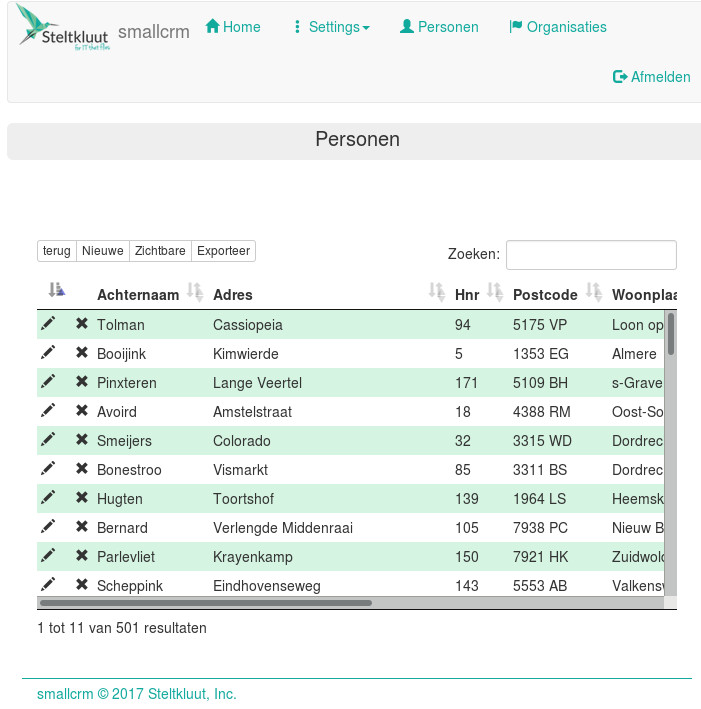Screen dimensions: 701x709
Task: Select the Almere woonplaats cell
Action: (634, 354)
